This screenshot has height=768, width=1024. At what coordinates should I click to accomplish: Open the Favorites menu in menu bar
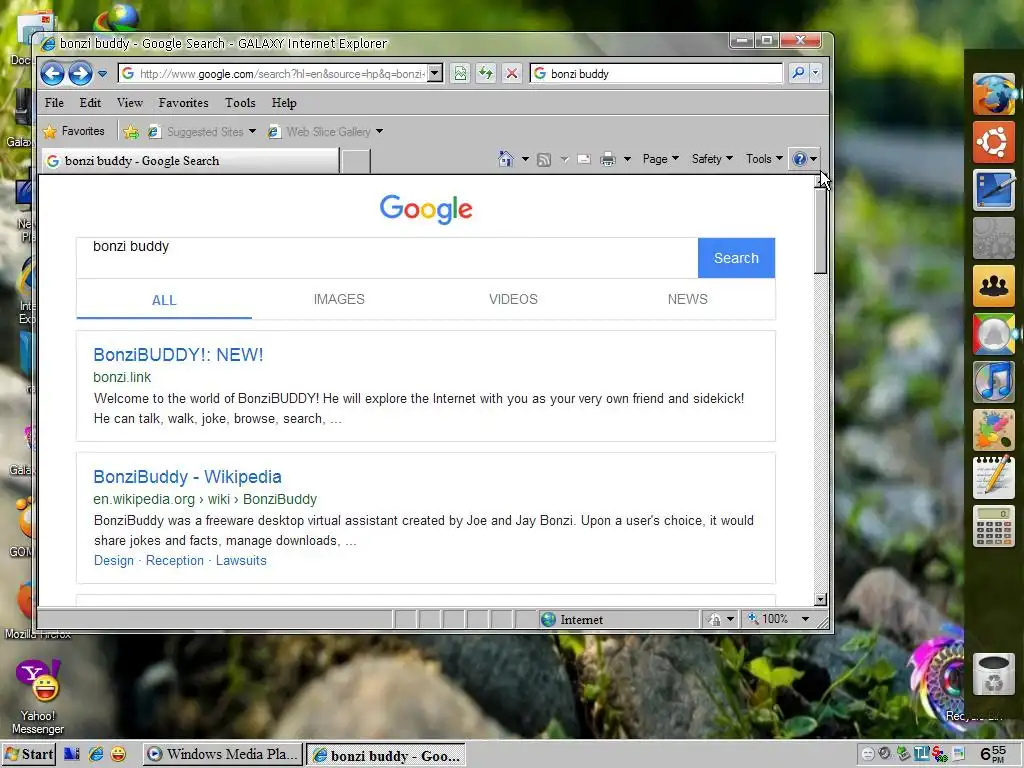pyautogui.click(x=184, y=103)
